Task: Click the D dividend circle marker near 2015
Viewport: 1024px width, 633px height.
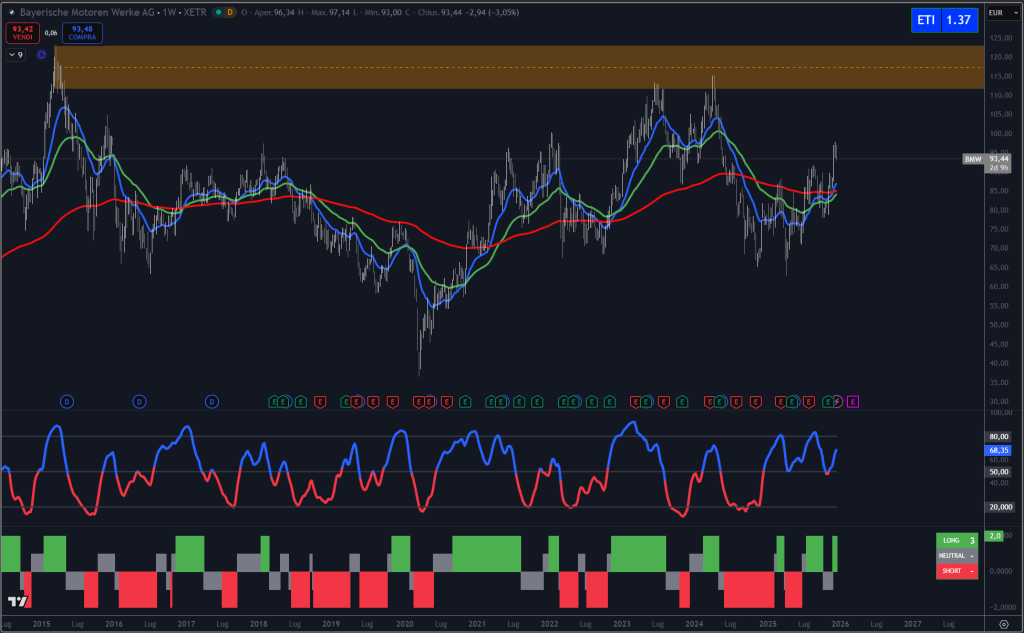Action: click(x=66, y=400)
